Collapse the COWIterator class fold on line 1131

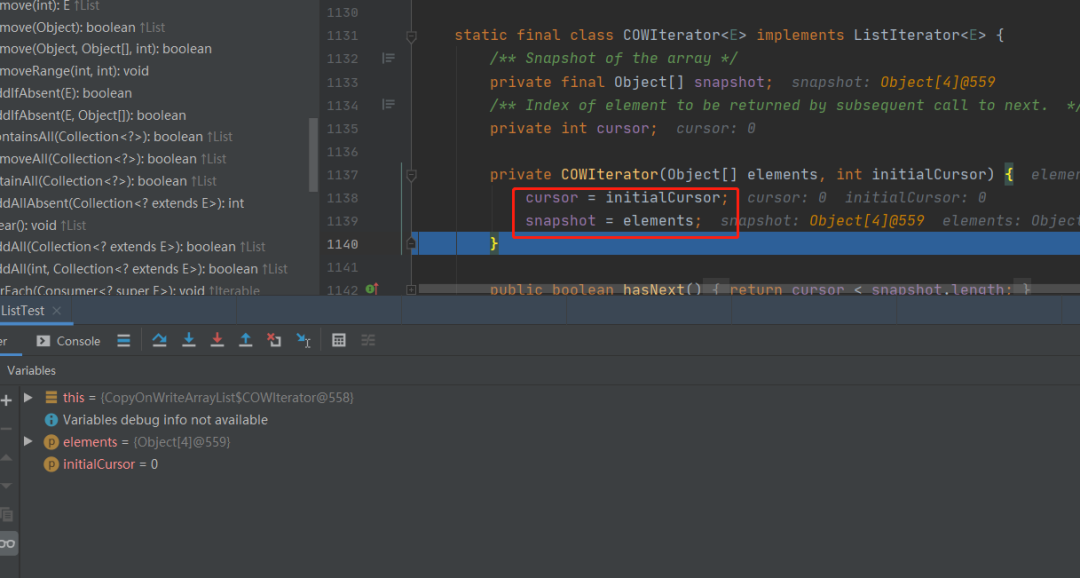(x=411, y=37)
